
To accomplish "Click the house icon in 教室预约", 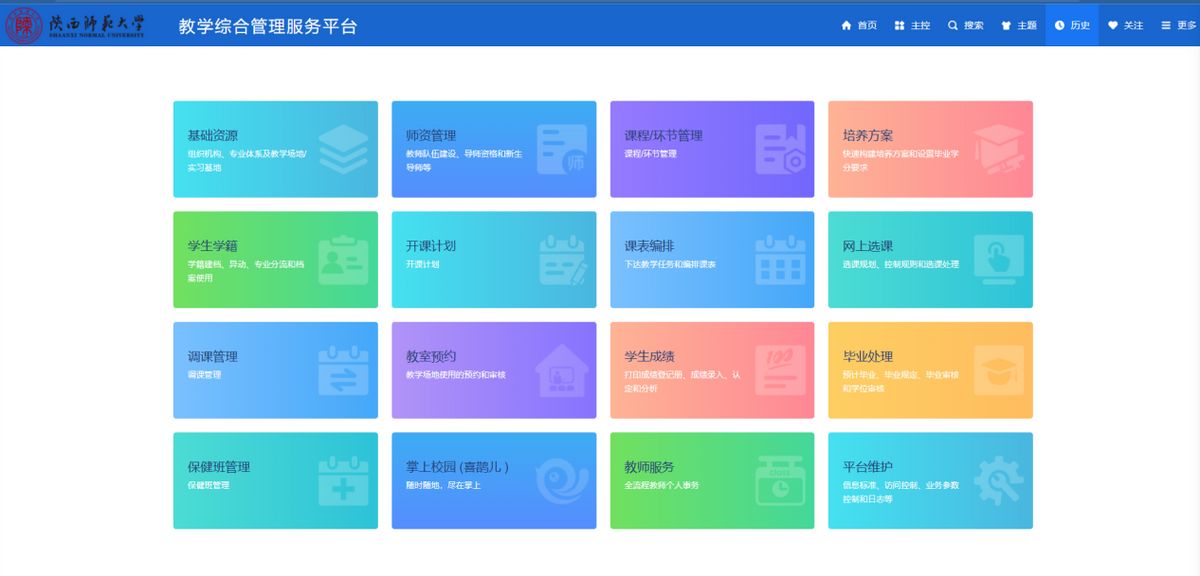I will [x=561, y=371].
